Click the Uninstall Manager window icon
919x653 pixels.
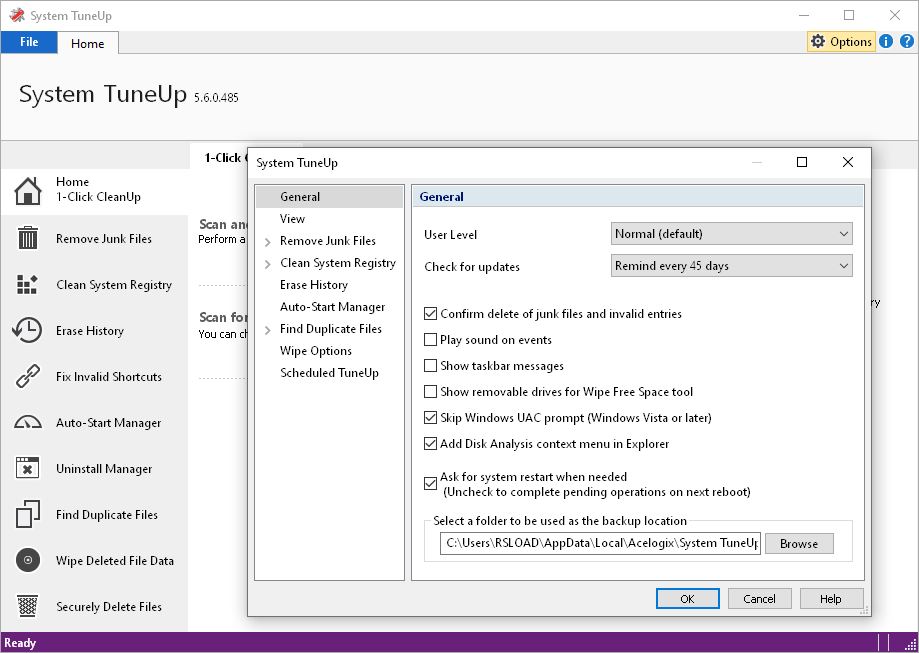(x=28, y=468)
